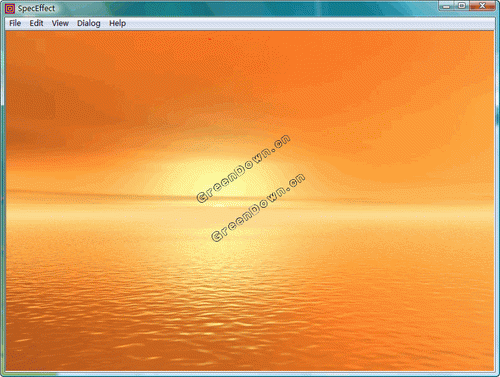
Task: Open the Edit menu
Action: coord(36,23)
